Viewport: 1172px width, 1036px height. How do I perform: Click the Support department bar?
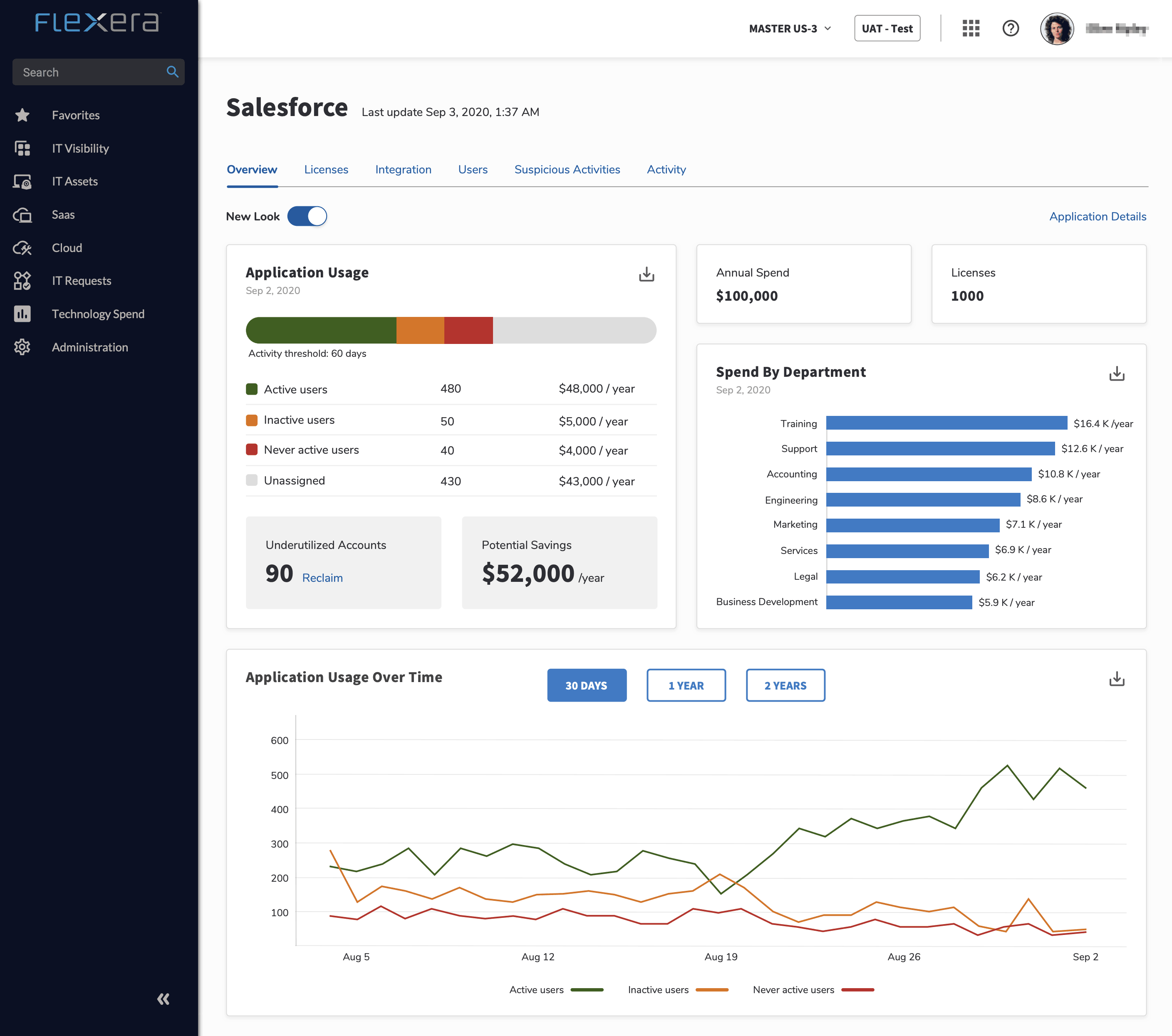pos(940,448)
